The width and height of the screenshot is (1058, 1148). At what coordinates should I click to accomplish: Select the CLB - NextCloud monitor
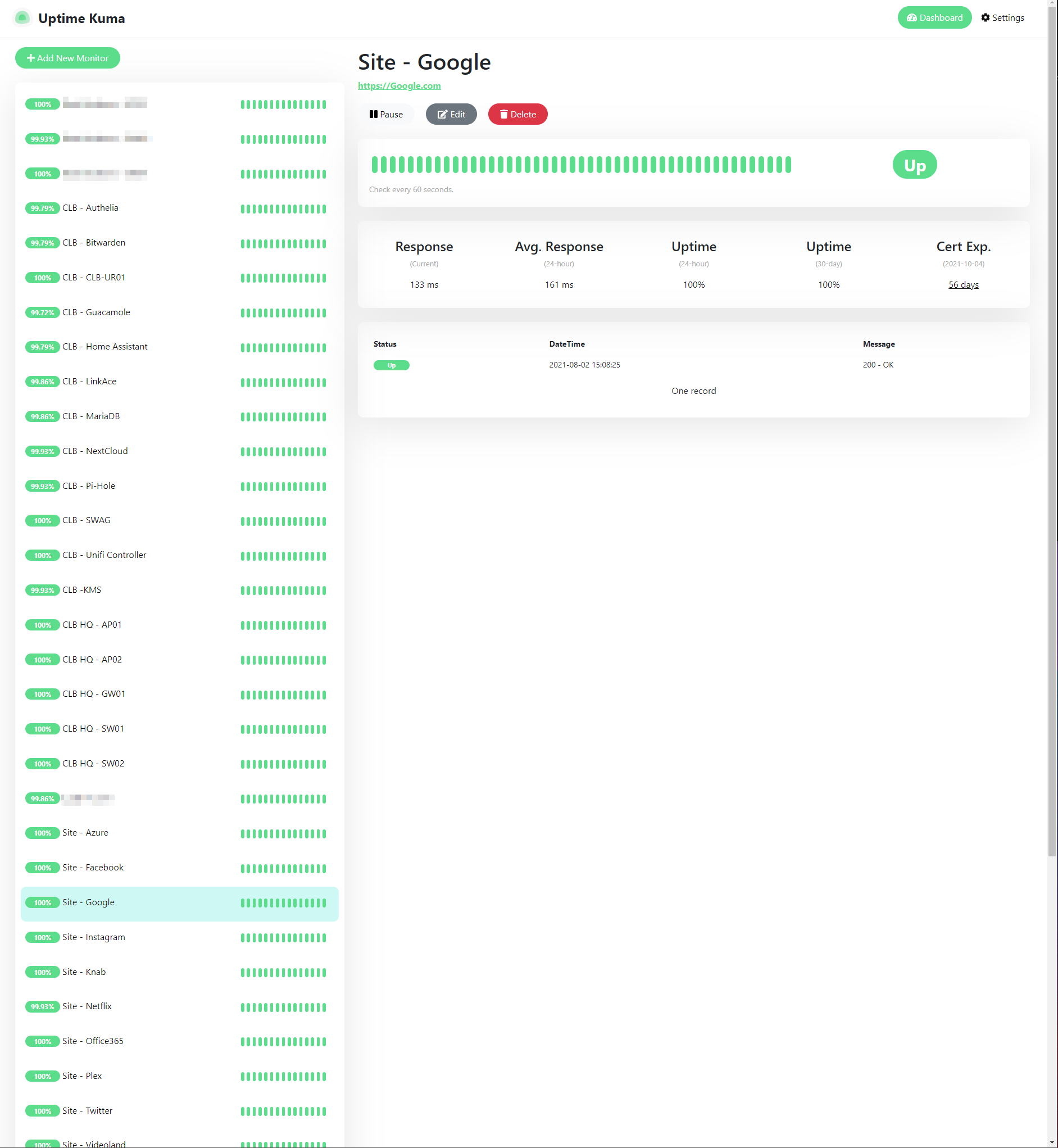click(180, 452)
